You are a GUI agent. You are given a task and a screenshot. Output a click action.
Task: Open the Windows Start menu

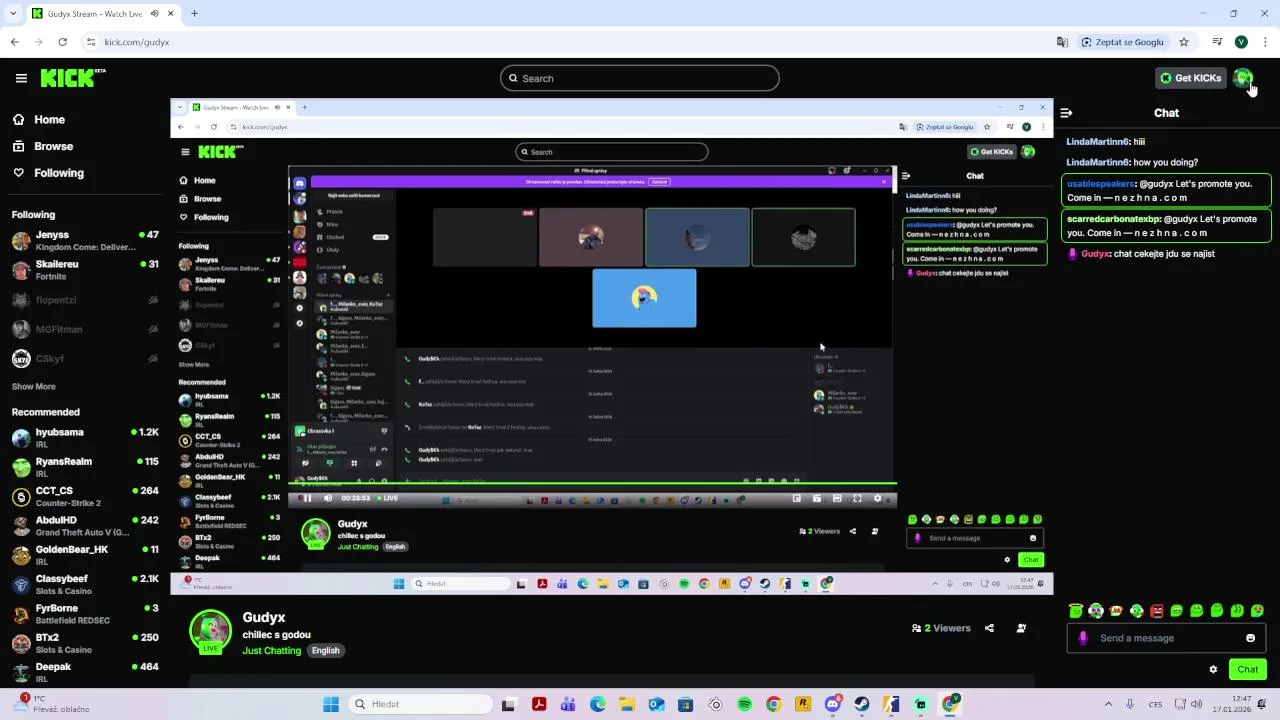pyautogui.click(x=331, y=704)
